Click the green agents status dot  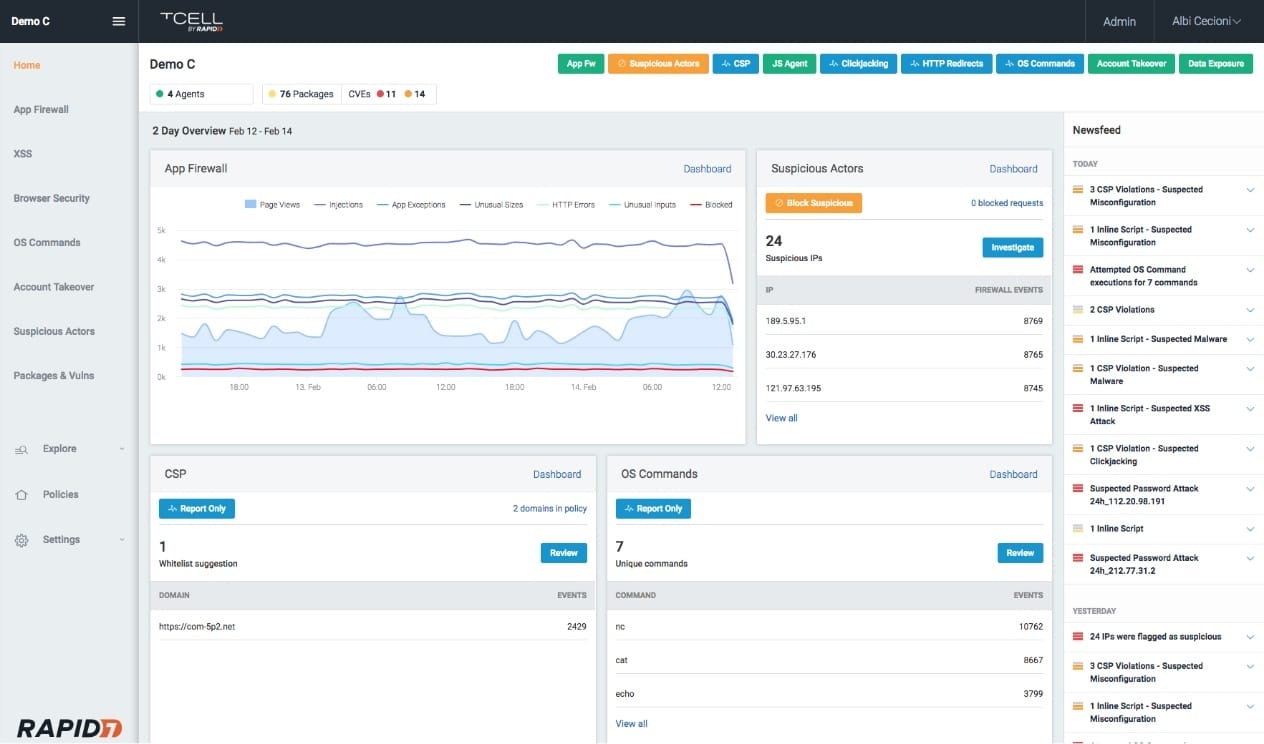click(162, 93)
